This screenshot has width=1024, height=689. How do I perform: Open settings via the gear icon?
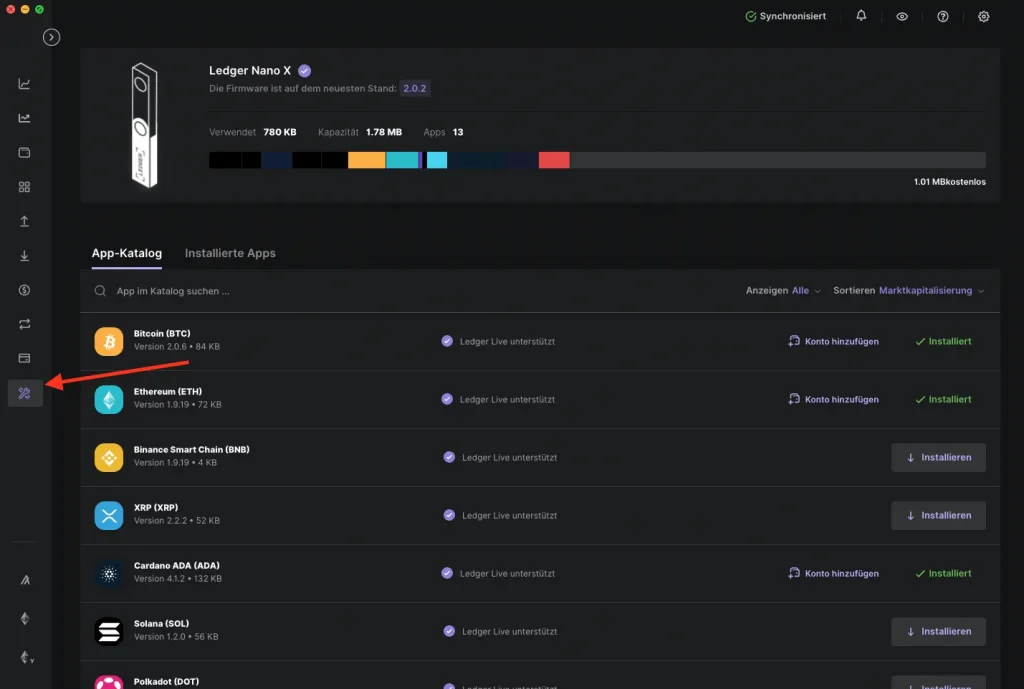984,17
